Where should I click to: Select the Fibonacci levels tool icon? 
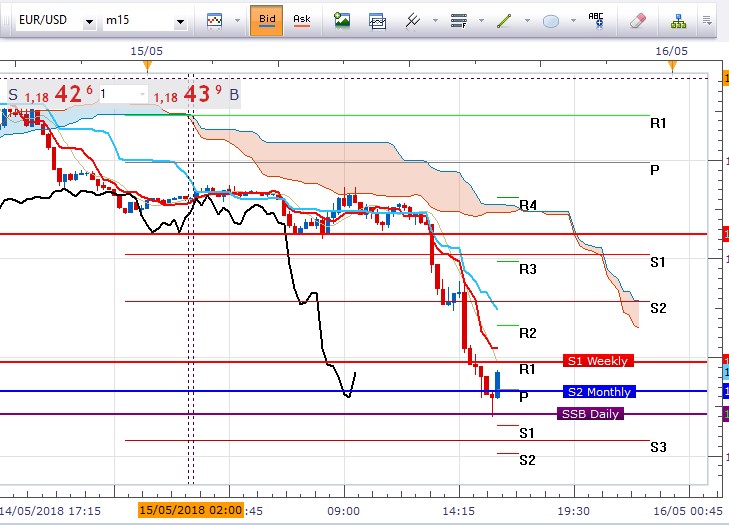pyautogui.click(x=458, y=21)
